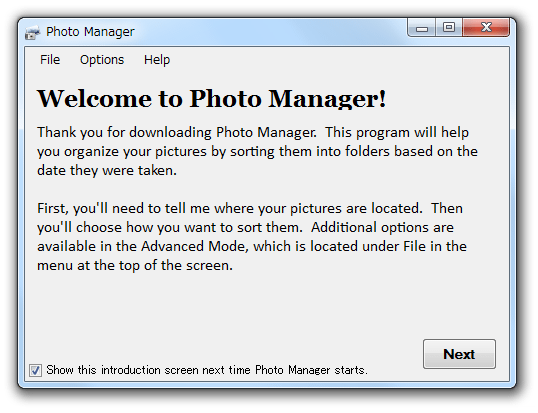Click the 'you'll choose how you want to sort' line
Image resolution: width=538 pixels, height=413 pixels.
[x=245, y=227]
